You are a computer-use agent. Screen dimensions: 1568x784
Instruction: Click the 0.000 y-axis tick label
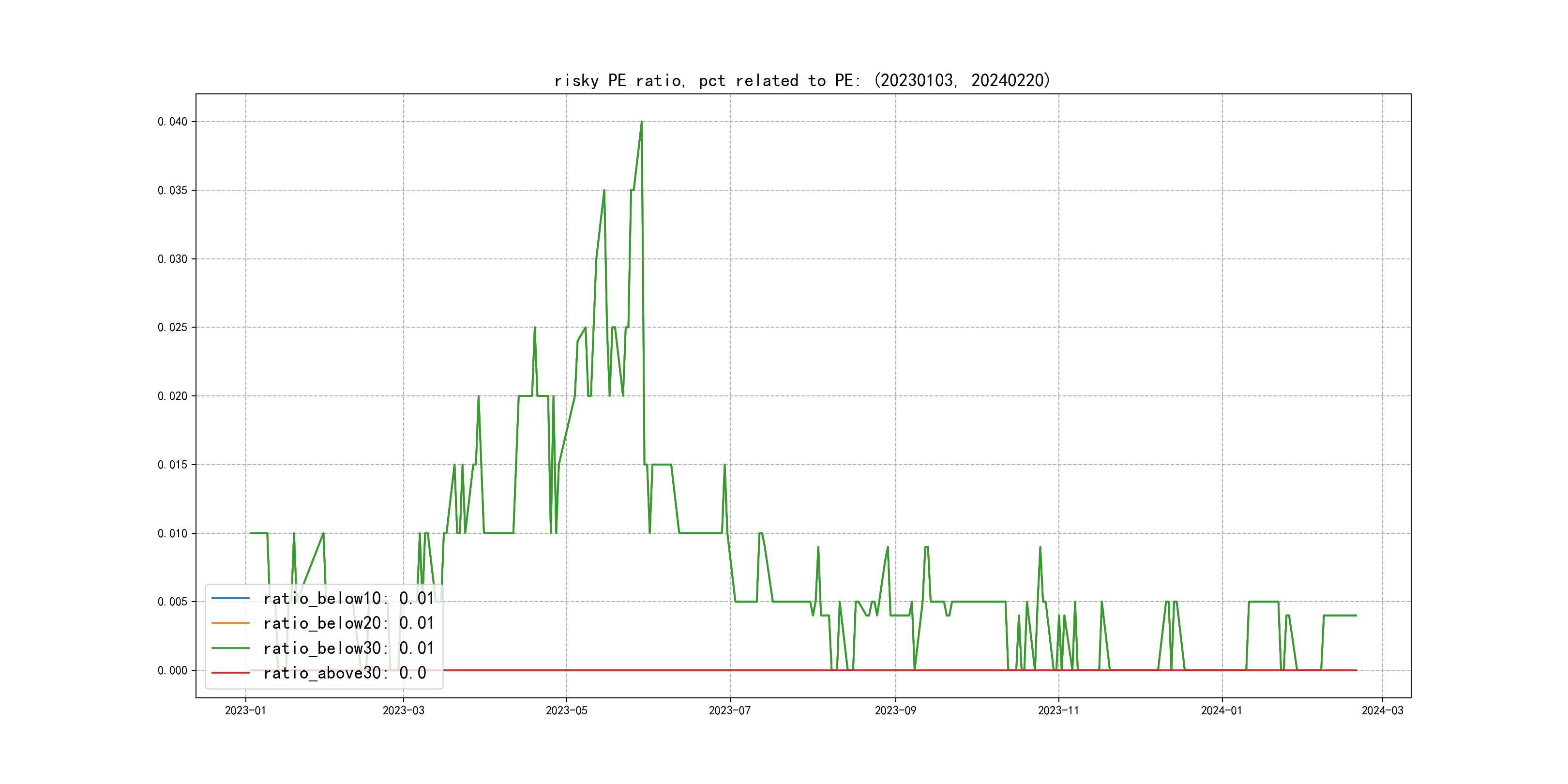click(172, 670)
